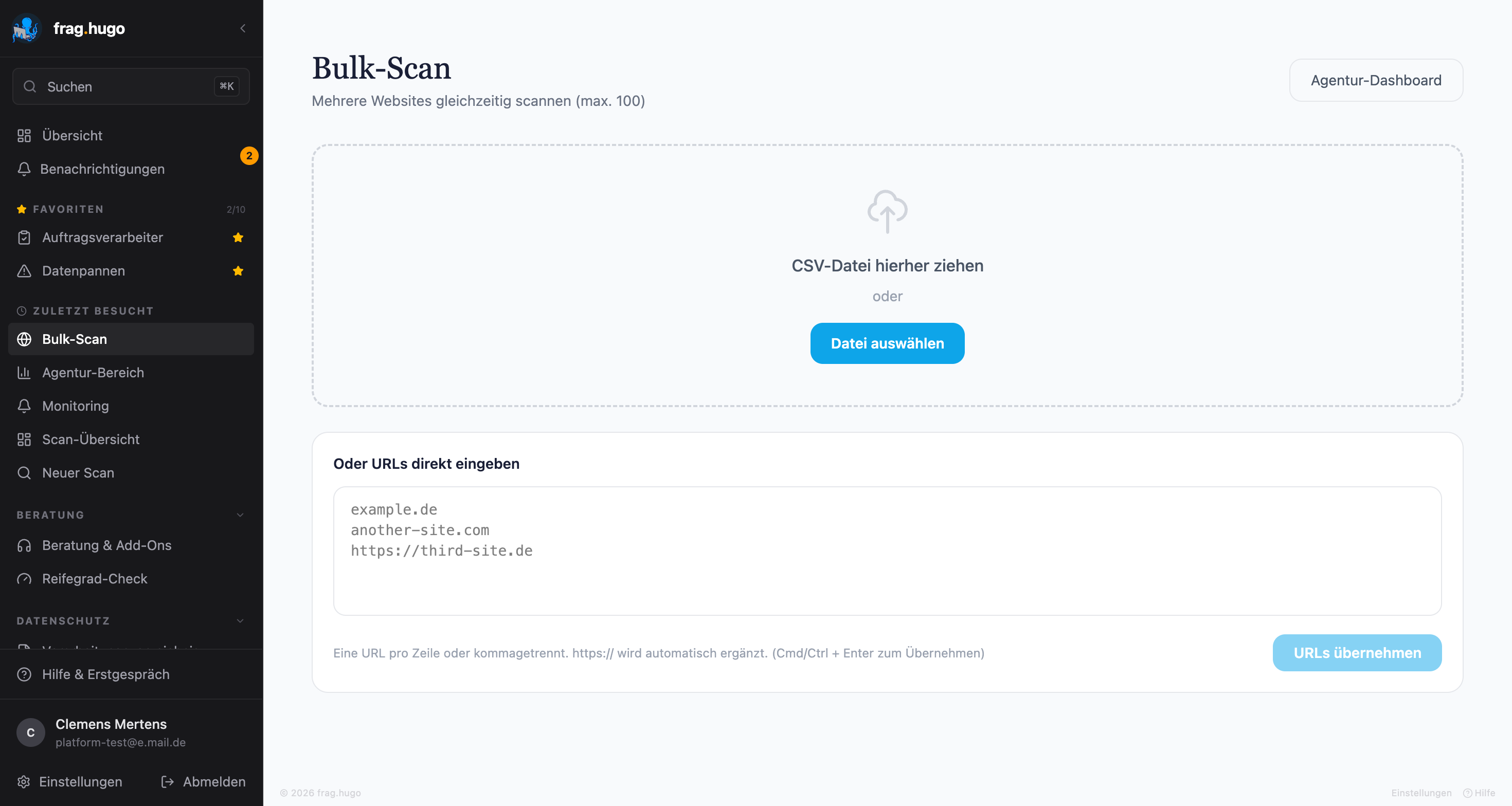Click the Auftragsverarbeiter clipboard icon
1512x806 pixels.
[x=24, y=237]
